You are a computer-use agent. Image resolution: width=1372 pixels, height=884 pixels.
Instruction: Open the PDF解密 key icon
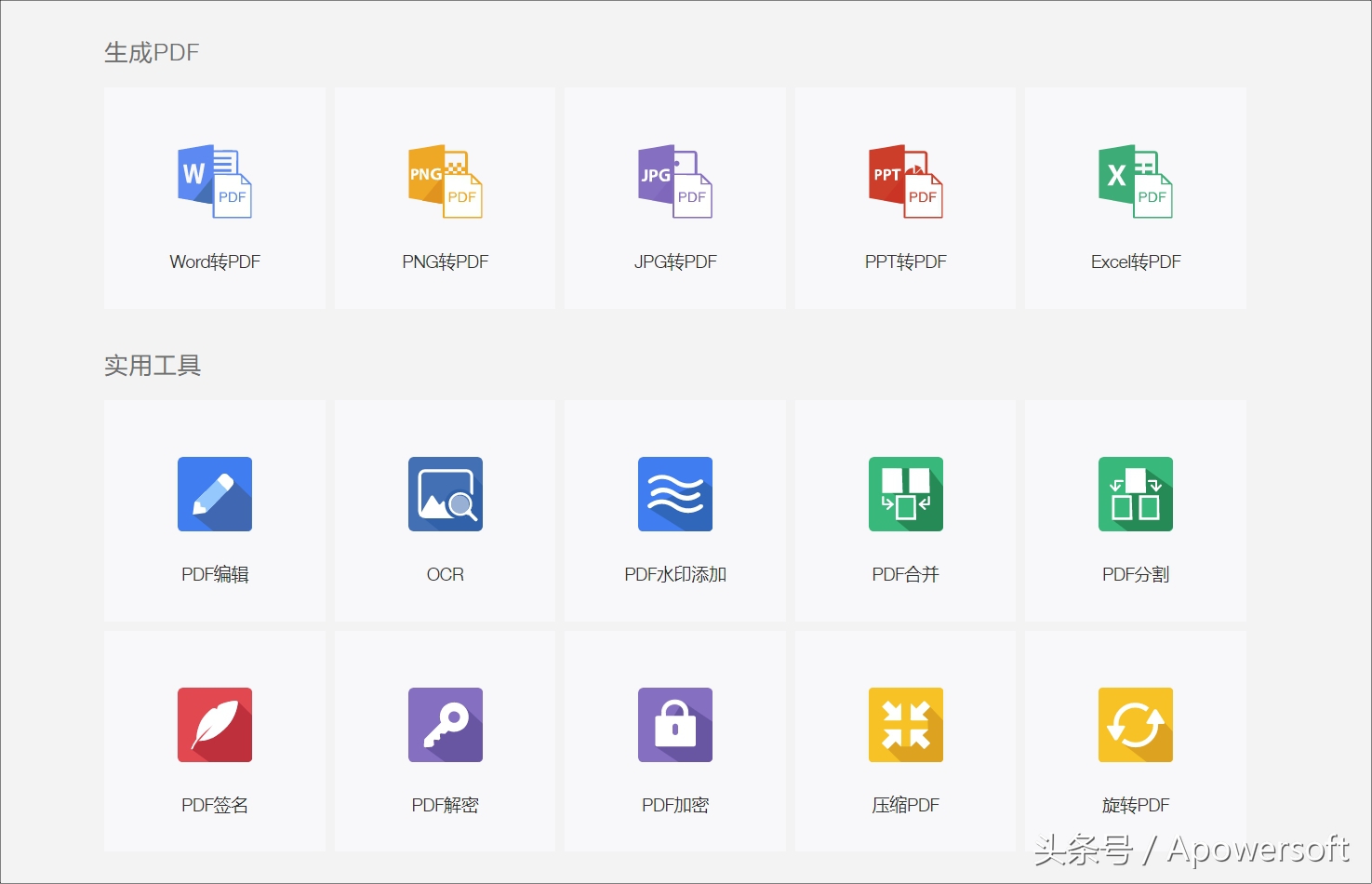click(445, 725)
